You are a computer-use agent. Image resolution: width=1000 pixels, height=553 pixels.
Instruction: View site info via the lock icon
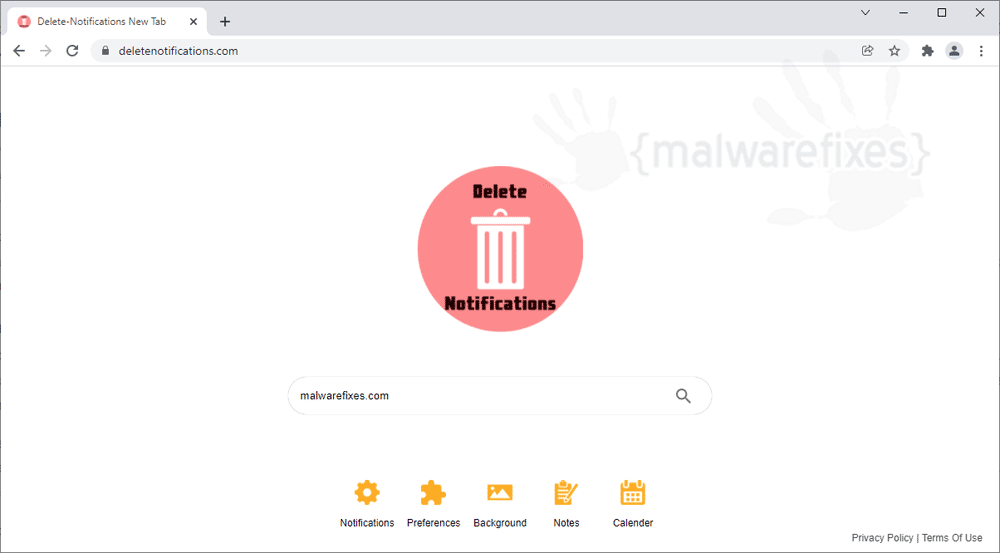click(105, 51)
